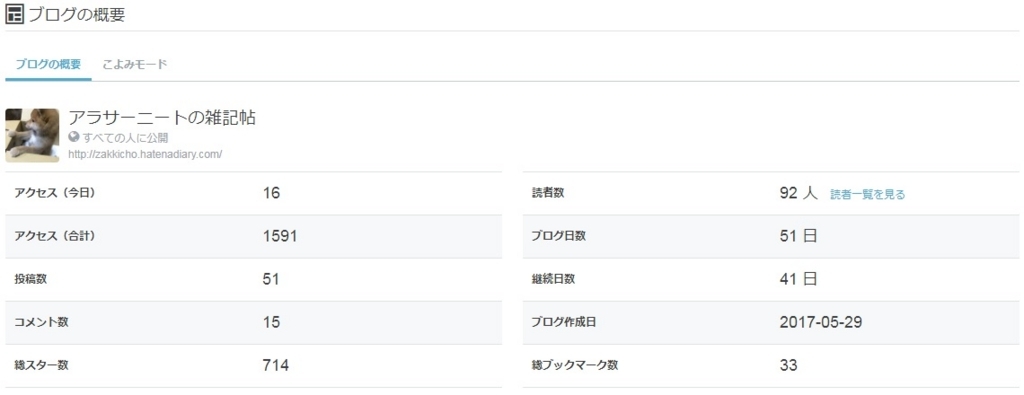Click the ブログ日数 value 51 日
This screenshot has height=395, width=1024.
798,236
